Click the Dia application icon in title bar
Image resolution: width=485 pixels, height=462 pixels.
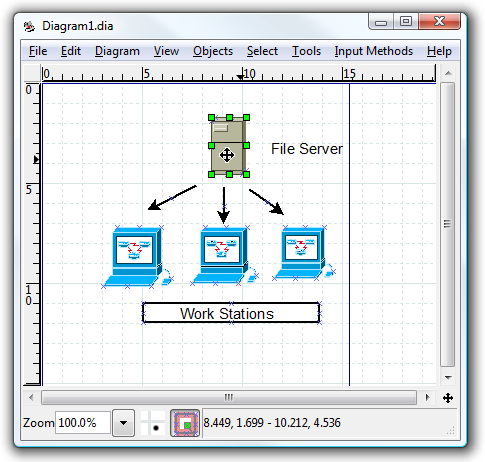point(30,26)
